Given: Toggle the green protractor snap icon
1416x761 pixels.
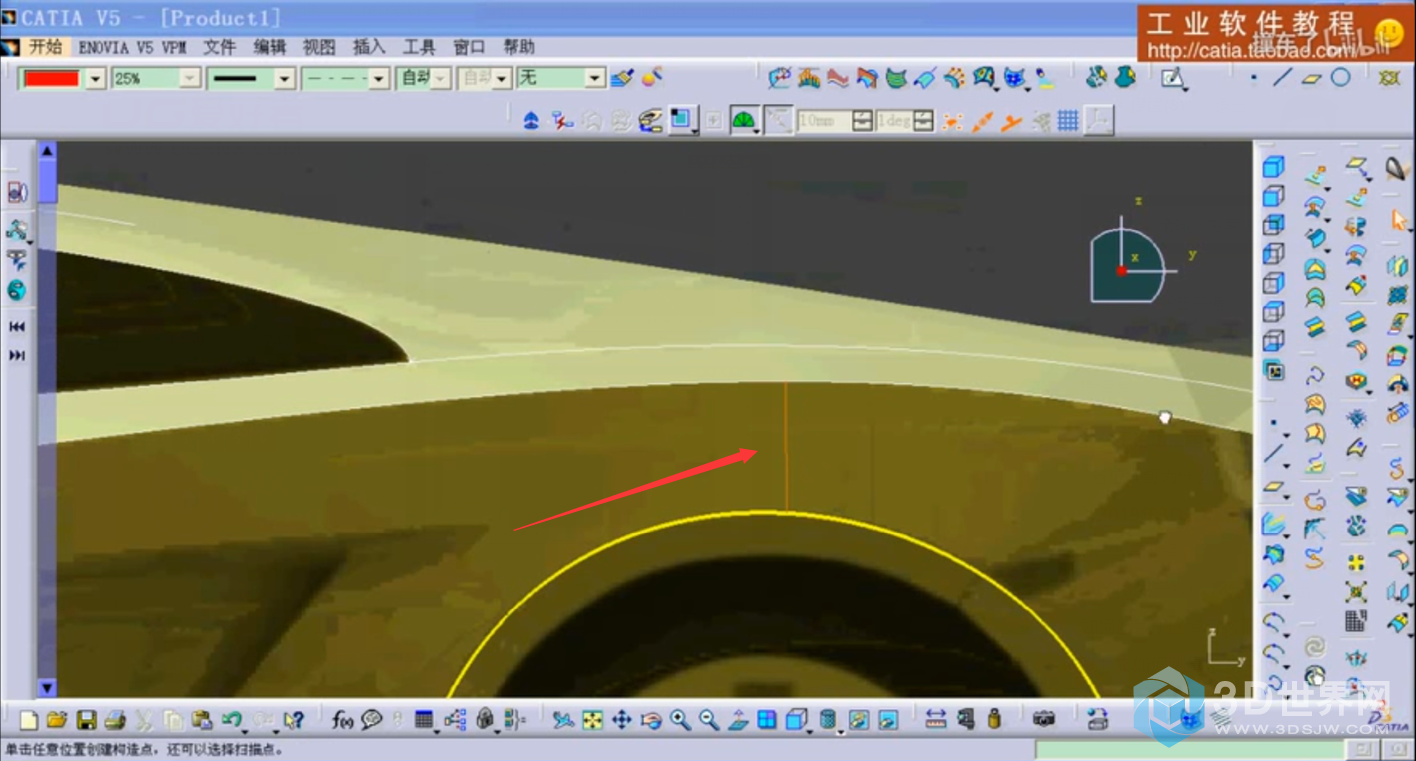Looking at the screenshot, I should 743,121.
